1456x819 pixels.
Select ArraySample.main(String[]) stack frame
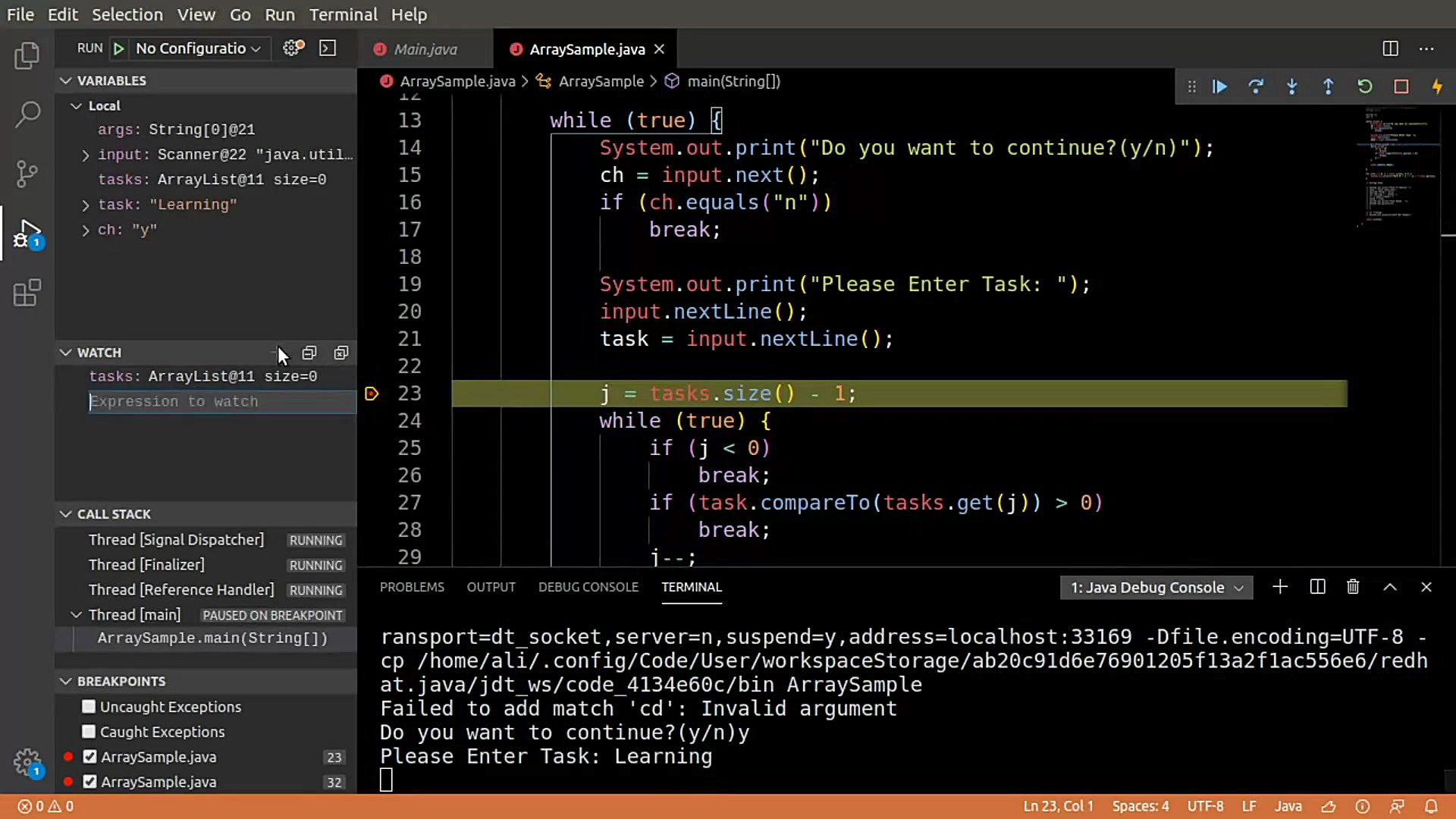click(x=212, y=639)
